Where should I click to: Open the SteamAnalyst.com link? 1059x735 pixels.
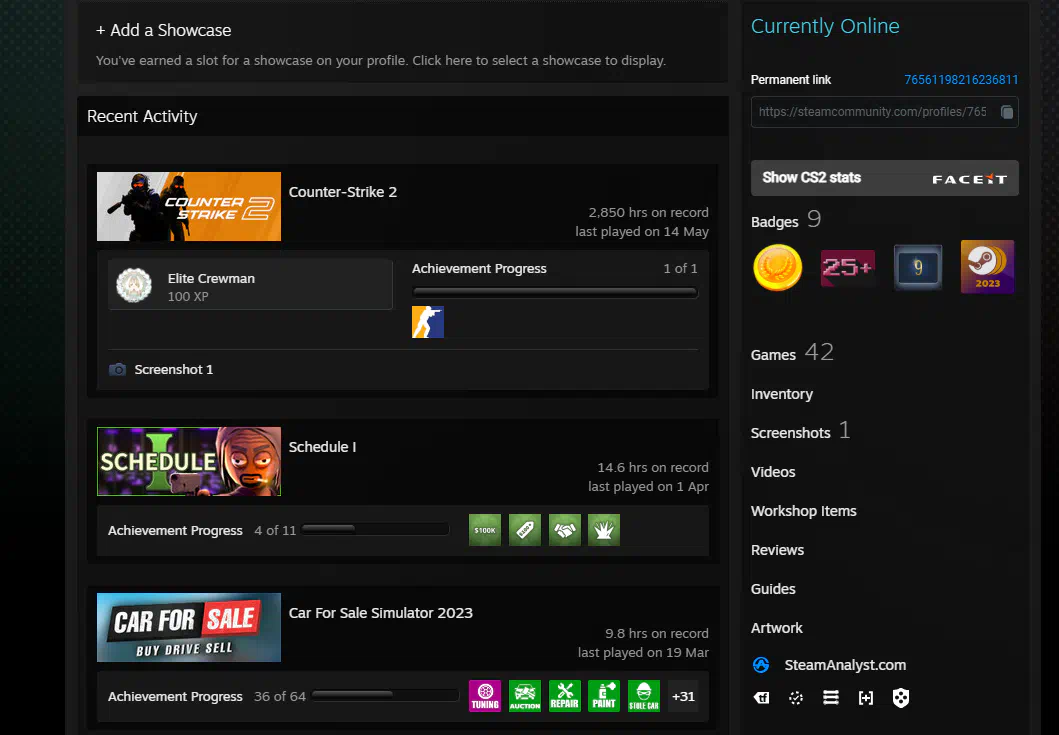[x=846, y=665]
